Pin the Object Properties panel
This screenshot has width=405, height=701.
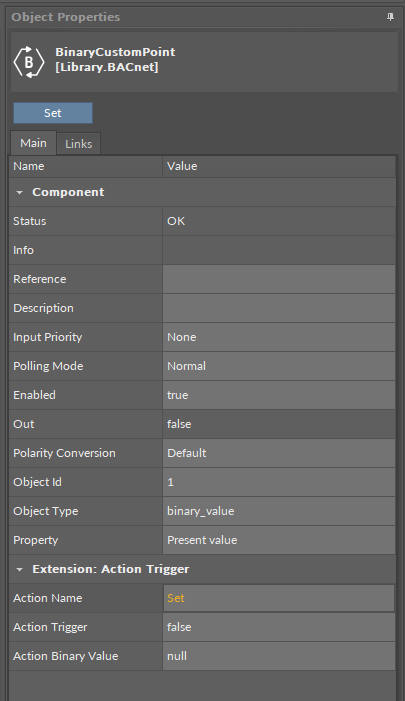point(390,17)
